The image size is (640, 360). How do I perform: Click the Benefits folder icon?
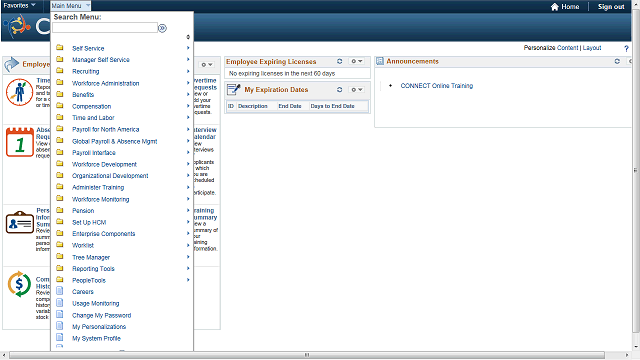[60, 94]
